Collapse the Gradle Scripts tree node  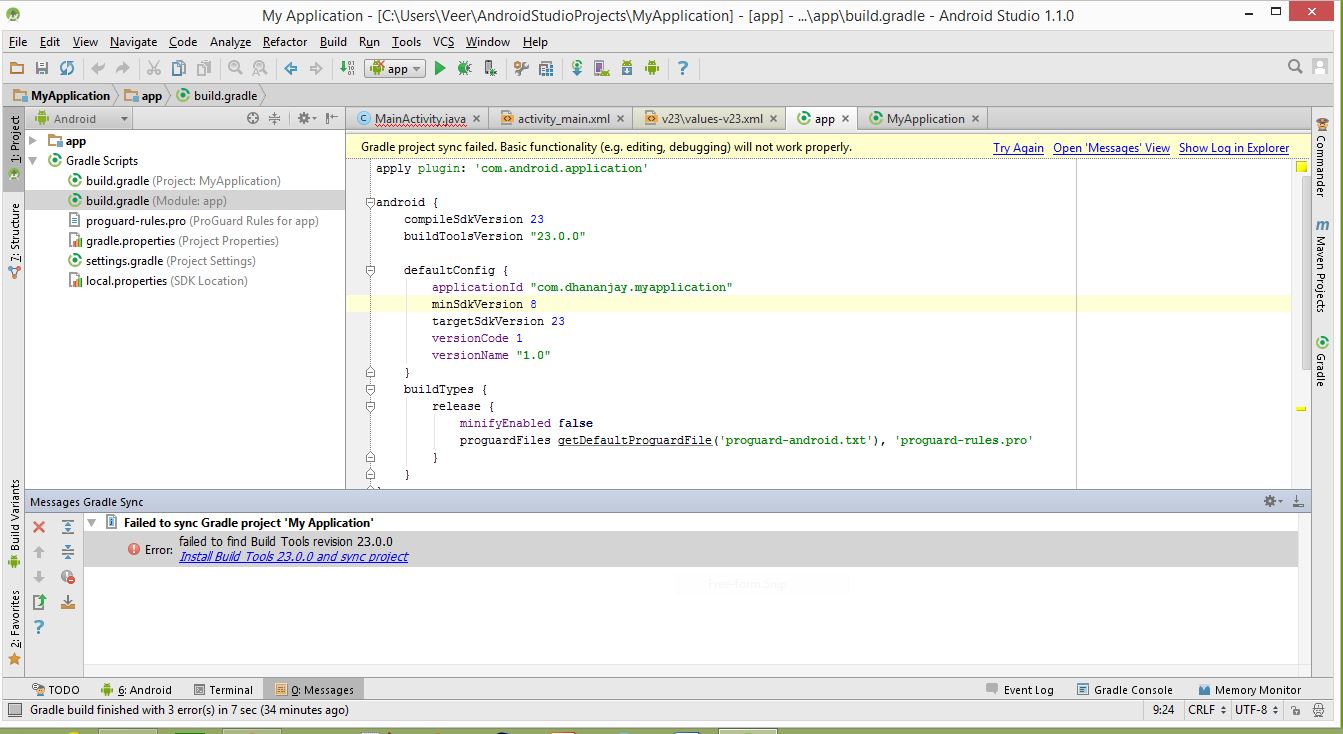click(33, 161)
